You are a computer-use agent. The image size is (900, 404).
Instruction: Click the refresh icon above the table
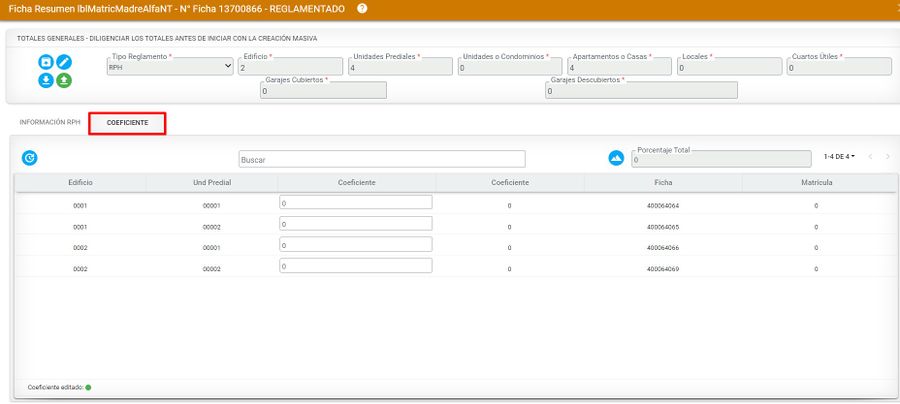[x=30, y=158]
